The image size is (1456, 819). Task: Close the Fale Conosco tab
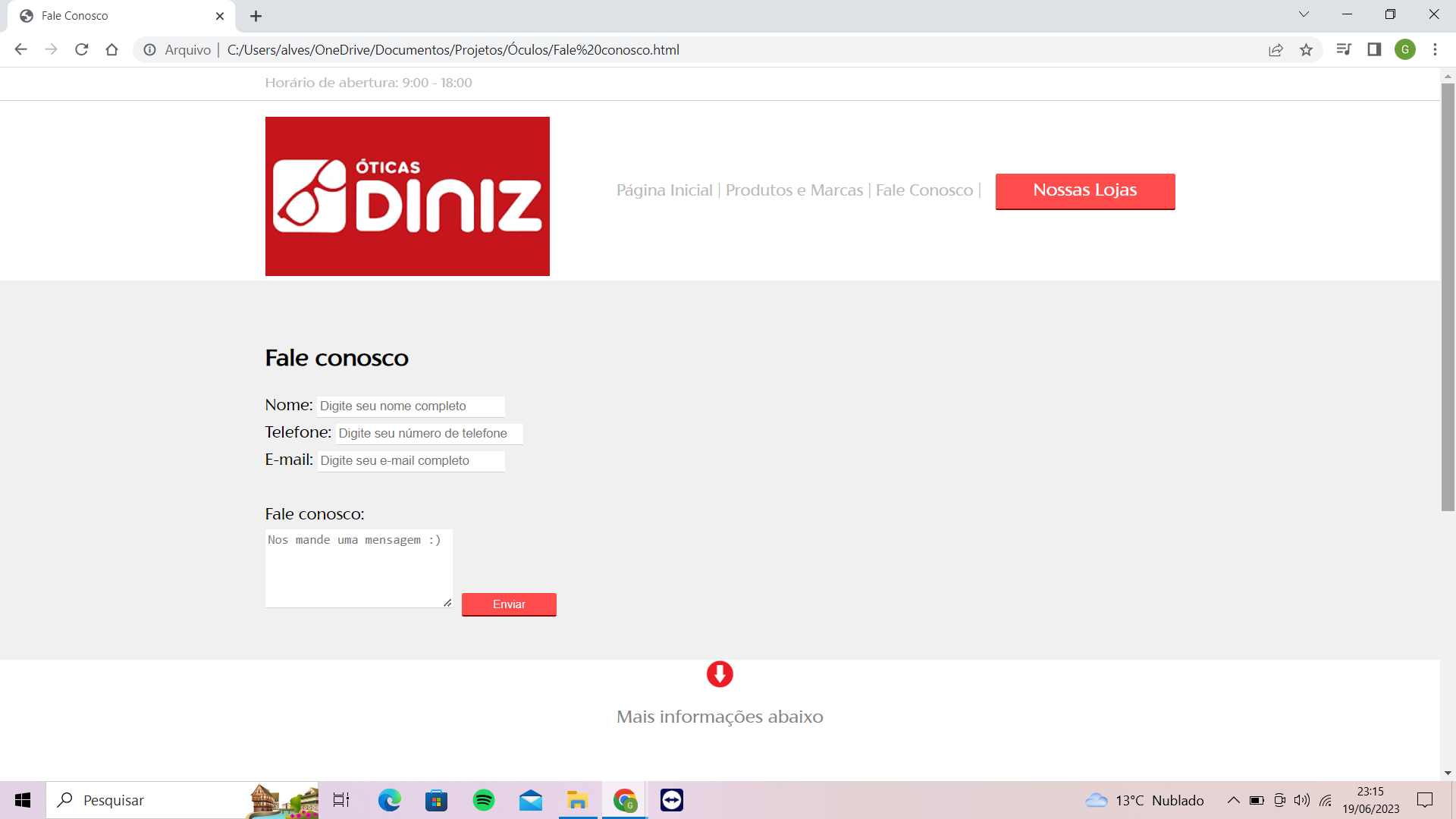point(220,16)
